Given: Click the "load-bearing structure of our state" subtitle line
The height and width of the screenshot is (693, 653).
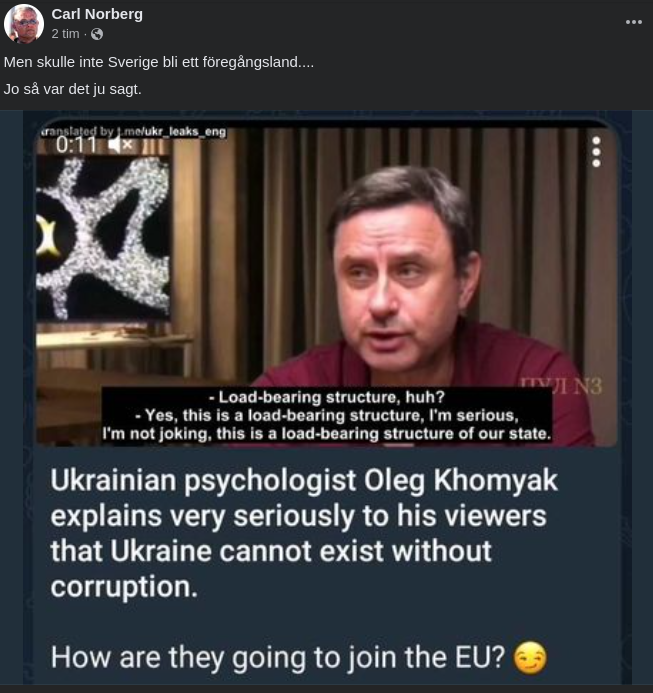Looking at the screenshot, I should 327,435.
